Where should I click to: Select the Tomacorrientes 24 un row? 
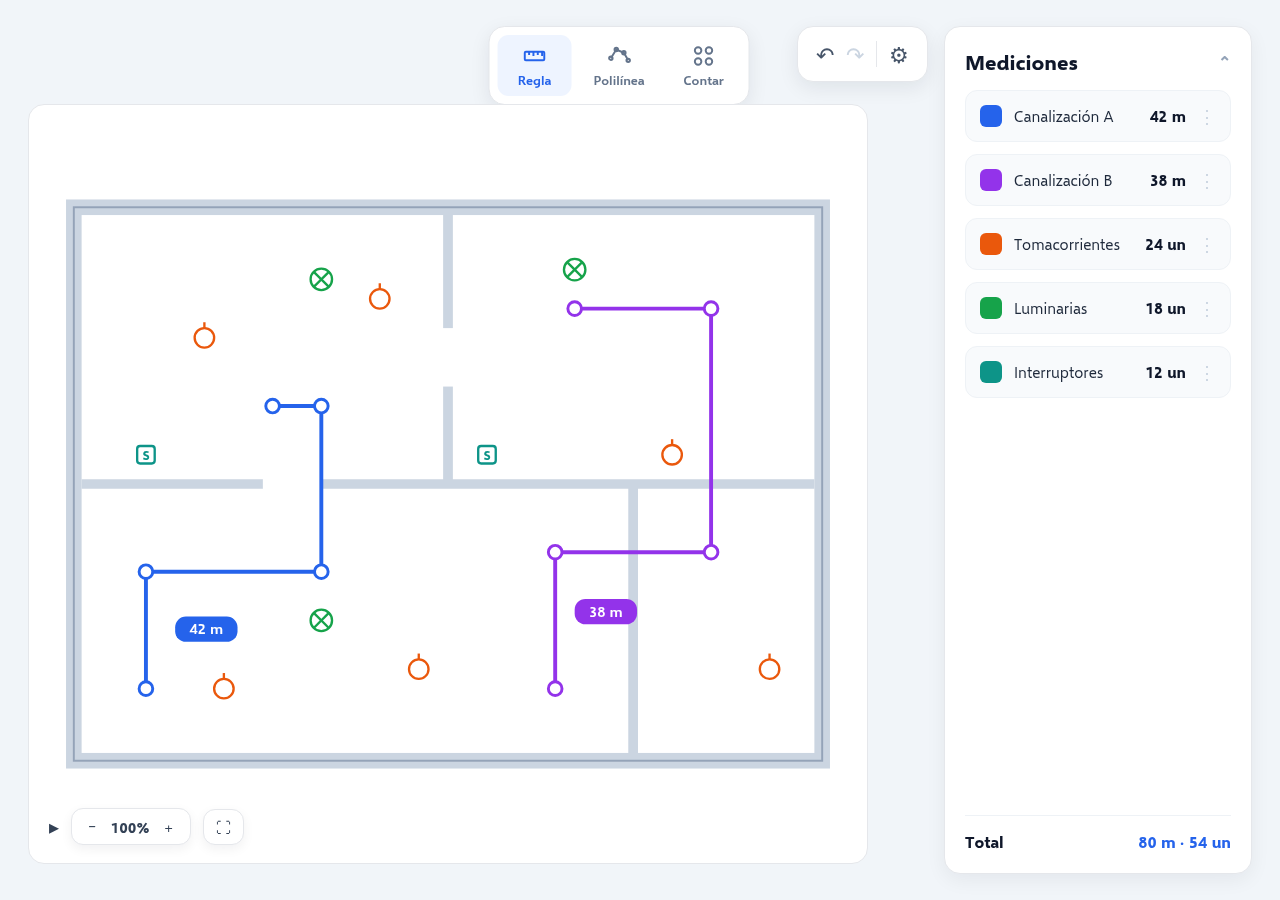point(1098,244)
